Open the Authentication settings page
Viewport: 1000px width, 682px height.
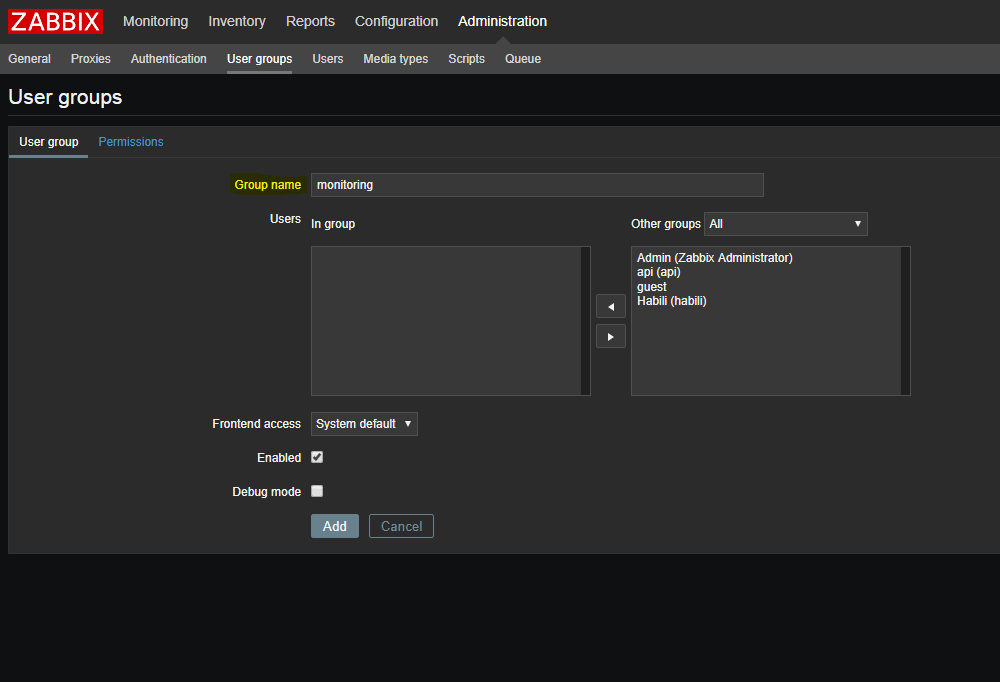[168, 59]
